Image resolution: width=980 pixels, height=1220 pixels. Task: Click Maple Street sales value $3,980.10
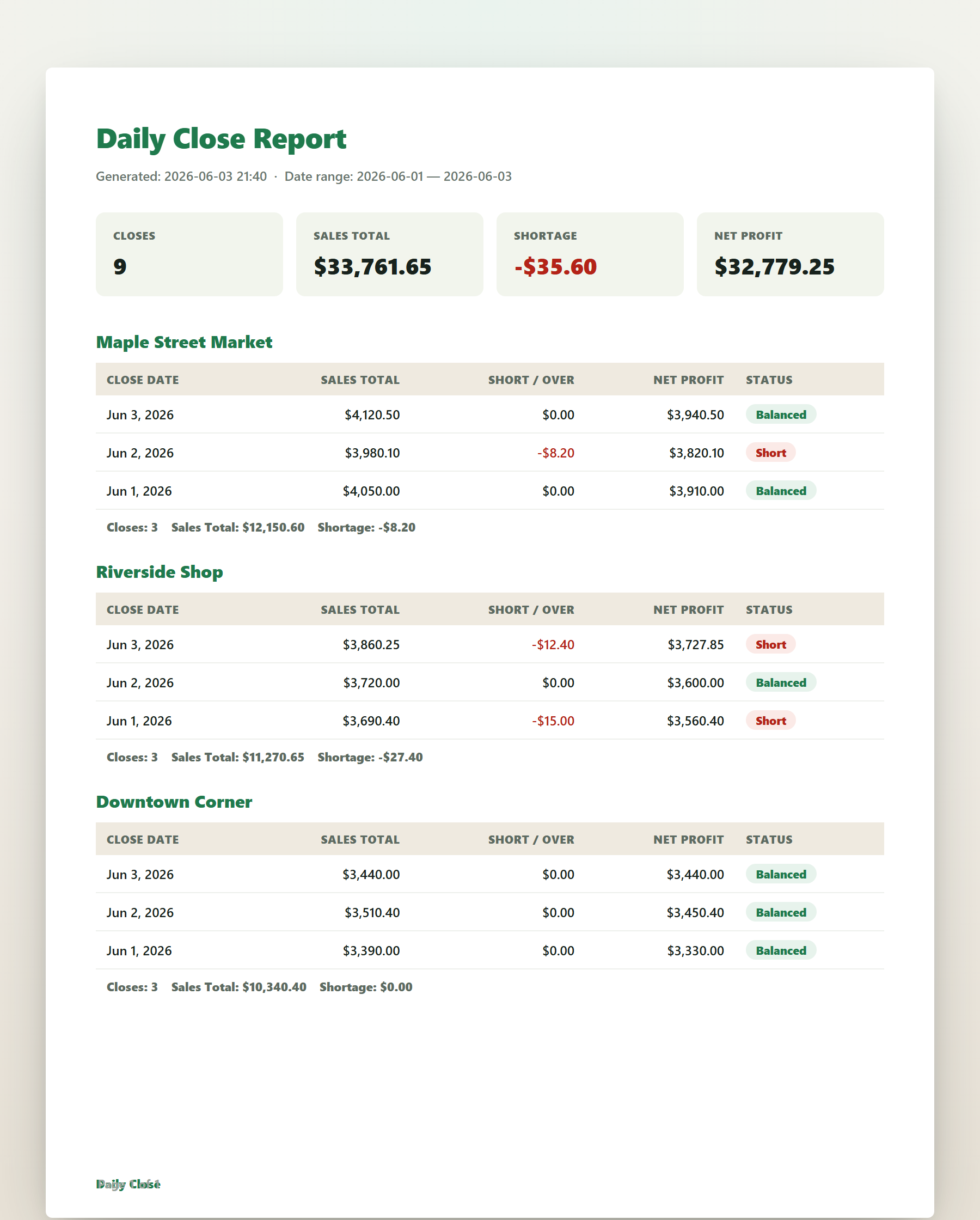(x=372, y=453)
